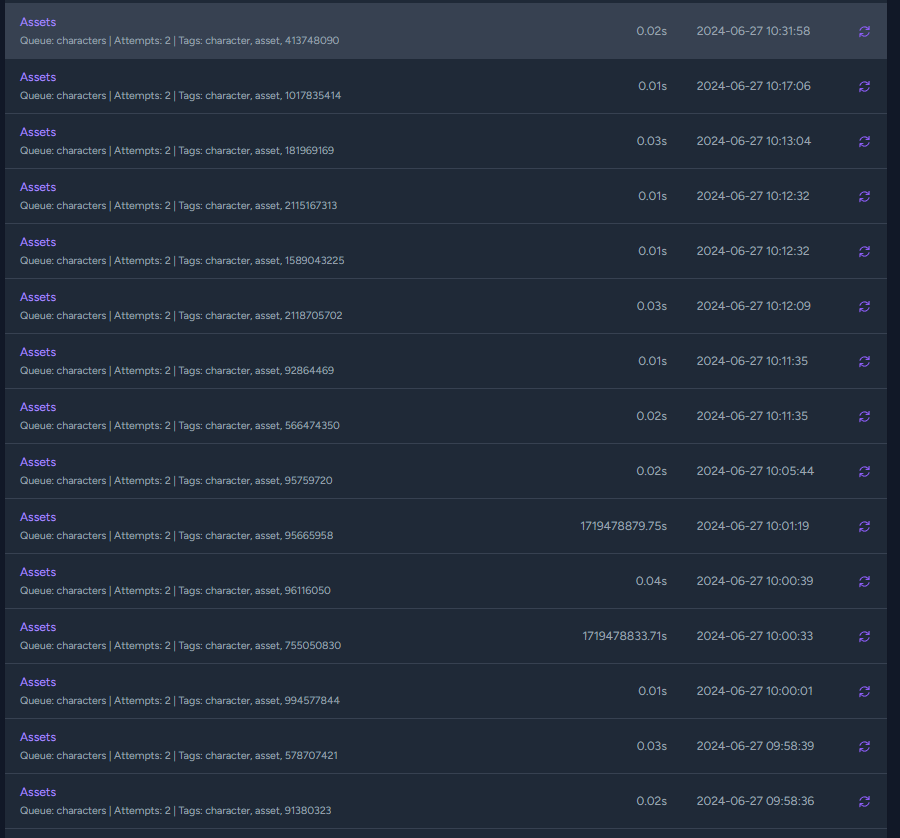Open the Assets job tagged 413748090

[38, 22]
